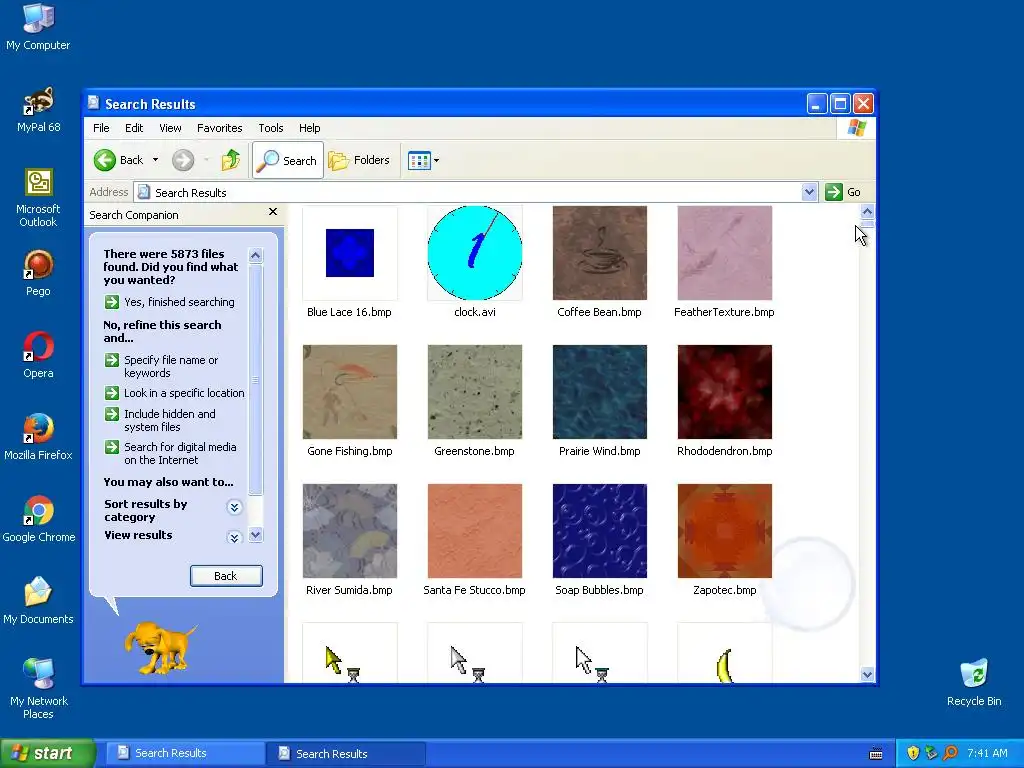The height and width of the screenshot is (768, 1024).
Task: Click the Views toolbar icon
Action: [x=419, y=160]
